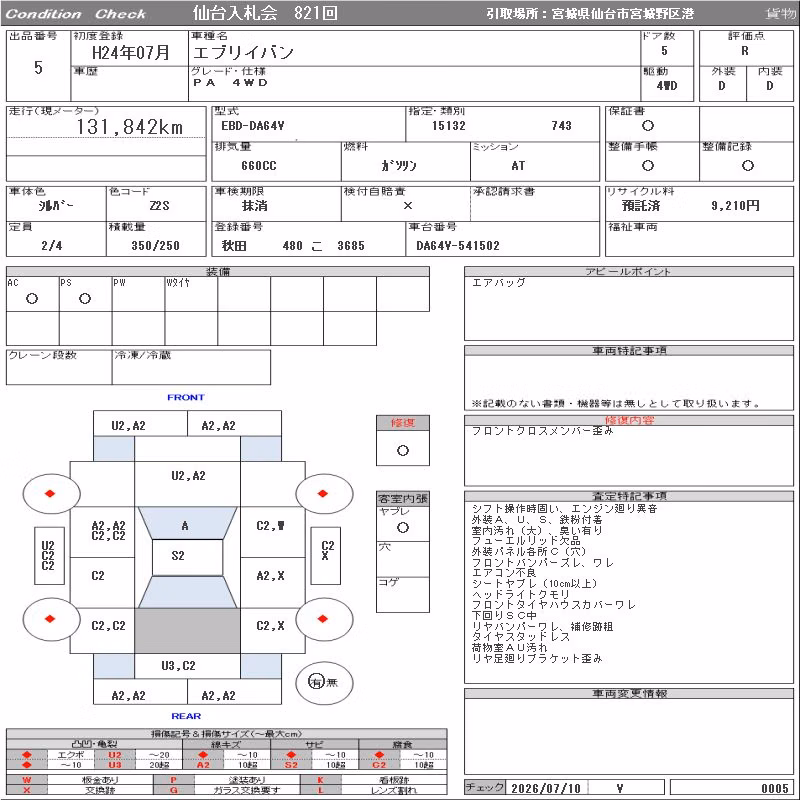Image resolution: width=800 pixels, height=800 pixels.
Task: Click the C2 X right side box
Action: [x=326, y=556]
